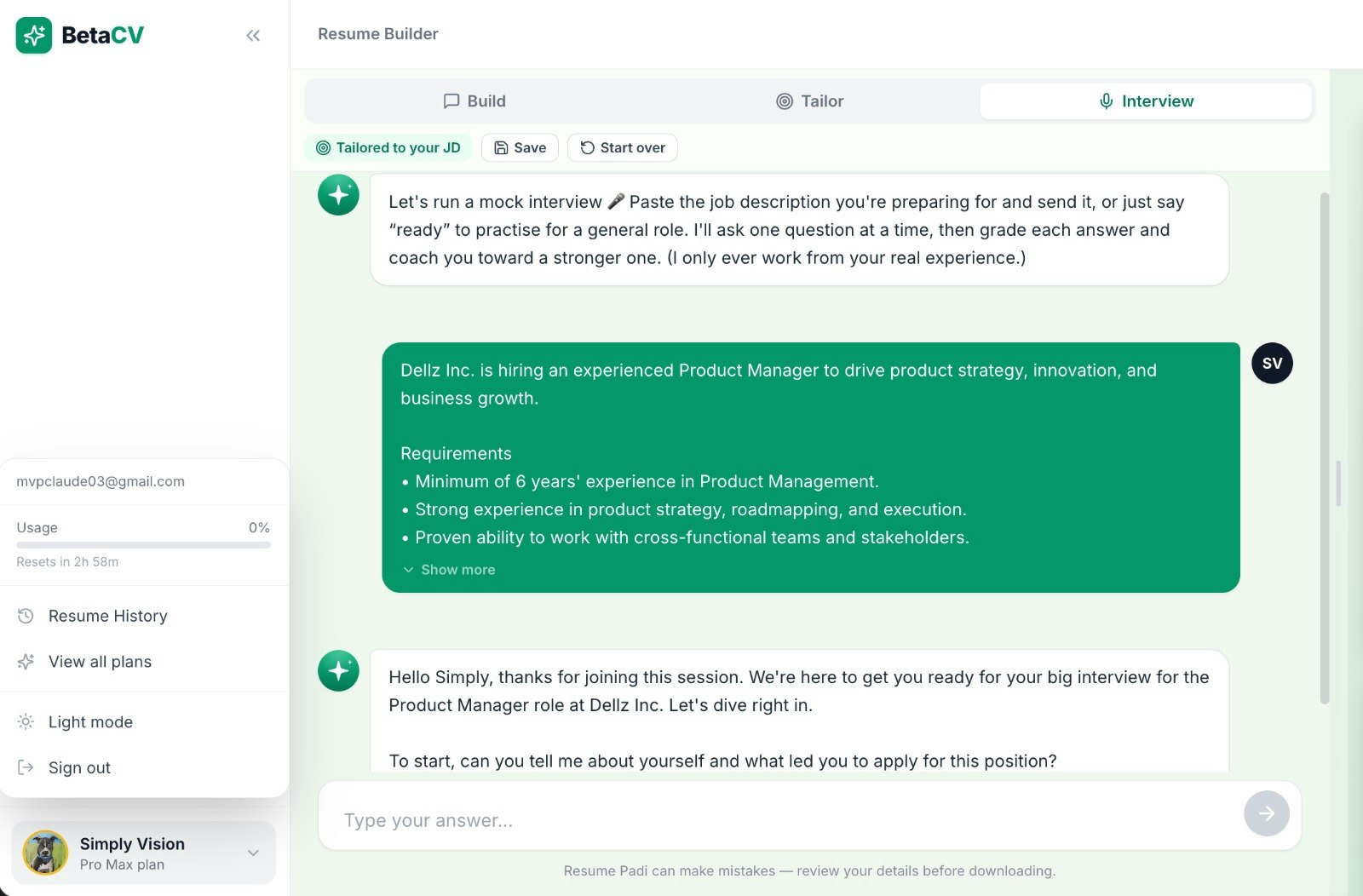Send the answer with arrow button
This screenshot has height=896, width=1363.
[1267, 813]
